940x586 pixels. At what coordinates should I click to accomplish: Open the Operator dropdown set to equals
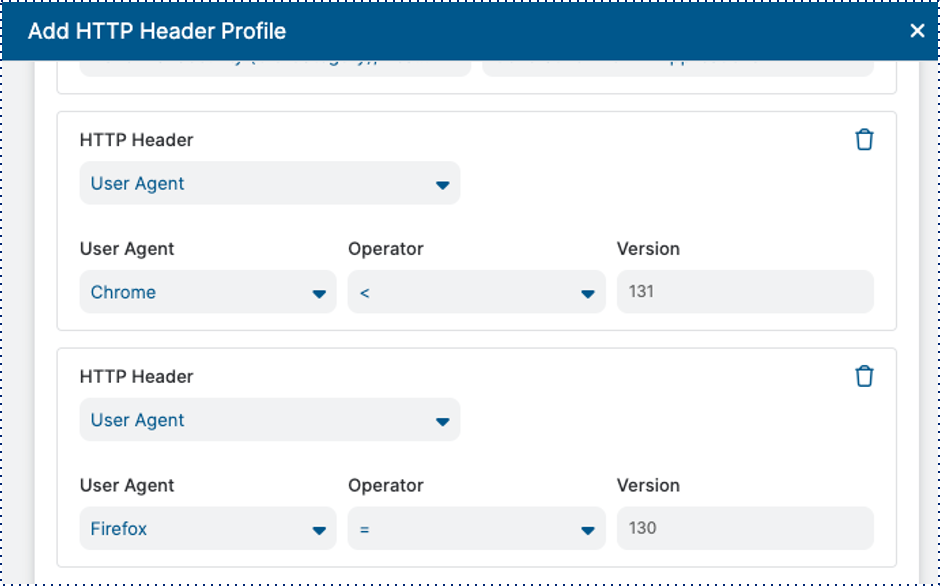[476, 529]
